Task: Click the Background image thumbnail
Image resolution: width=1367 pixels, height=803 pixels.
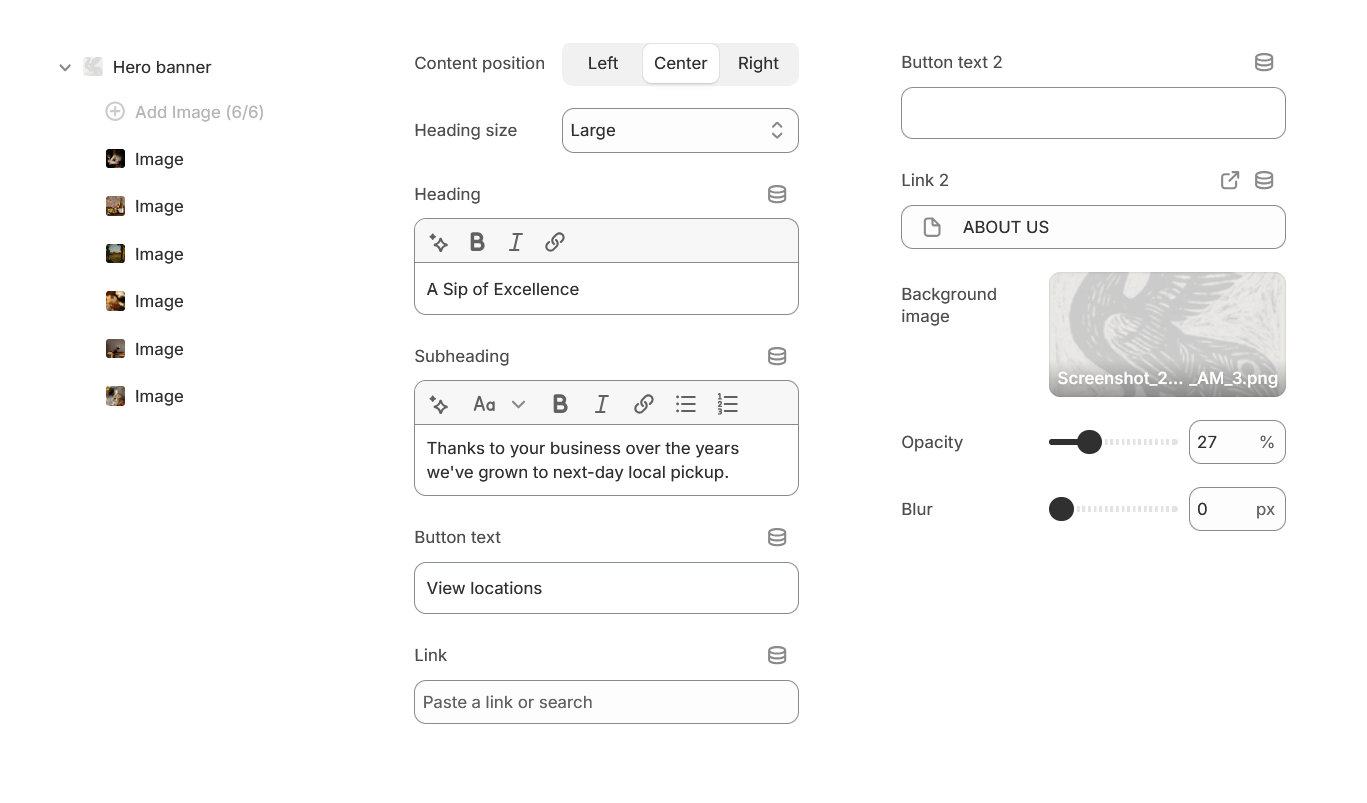Action: (x=1166, y=334)
